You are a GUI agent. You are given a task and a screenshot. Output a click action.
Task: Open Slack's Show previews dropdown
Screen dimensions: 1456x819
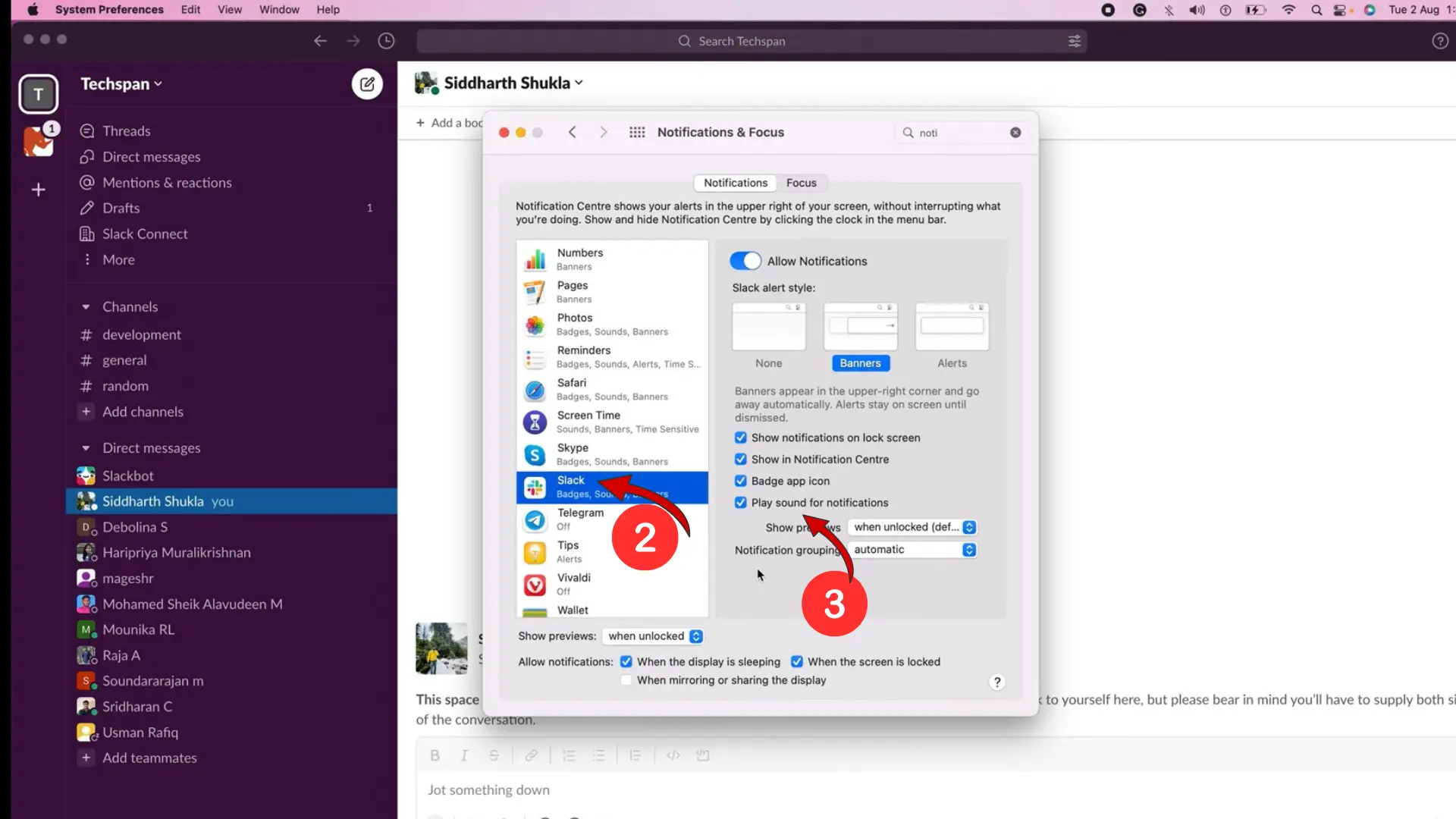[x=912, y=527]
